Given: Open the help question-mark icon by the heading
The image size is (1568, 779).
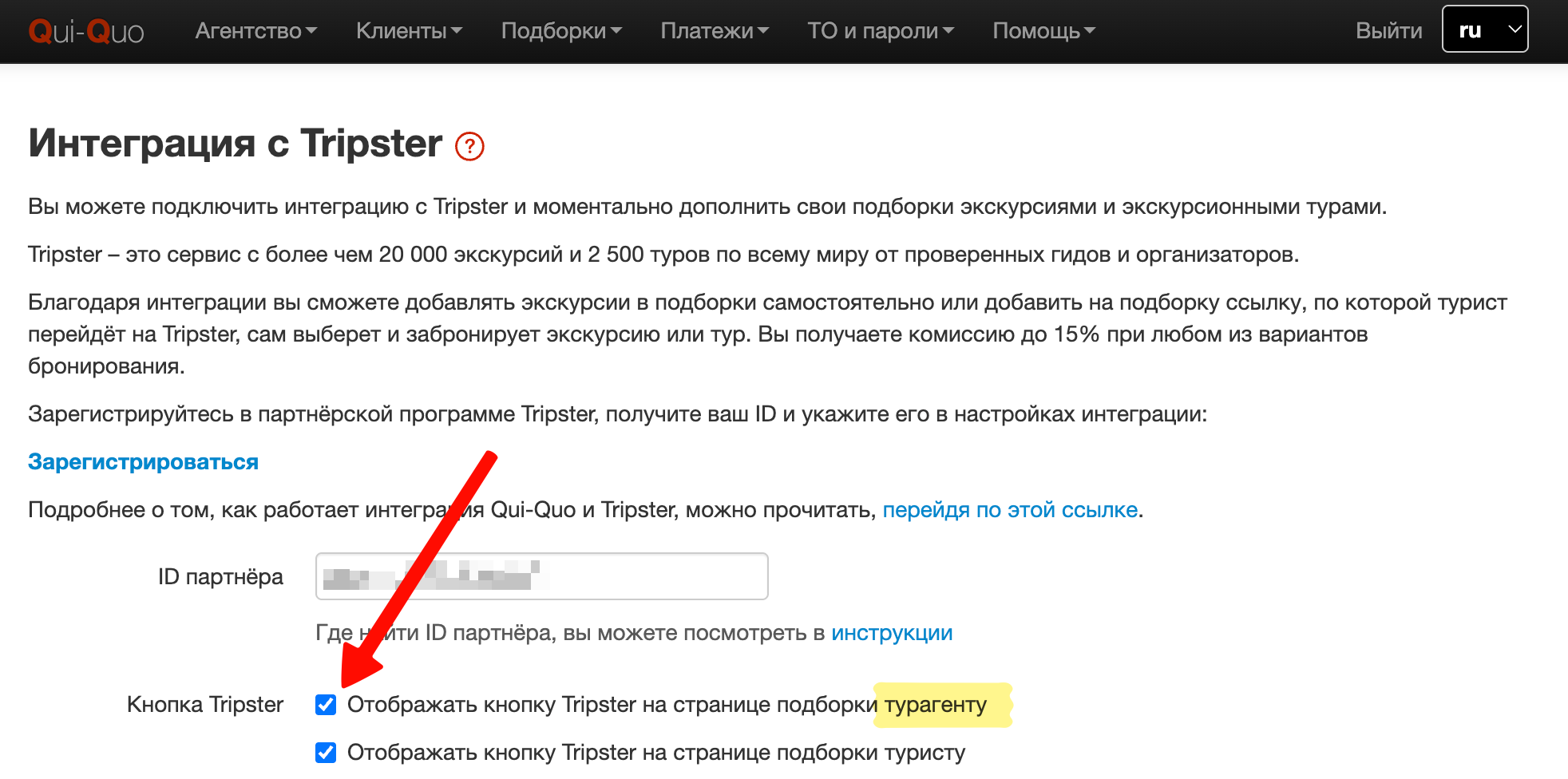Looking at the screenshot, I should (469, 146).
